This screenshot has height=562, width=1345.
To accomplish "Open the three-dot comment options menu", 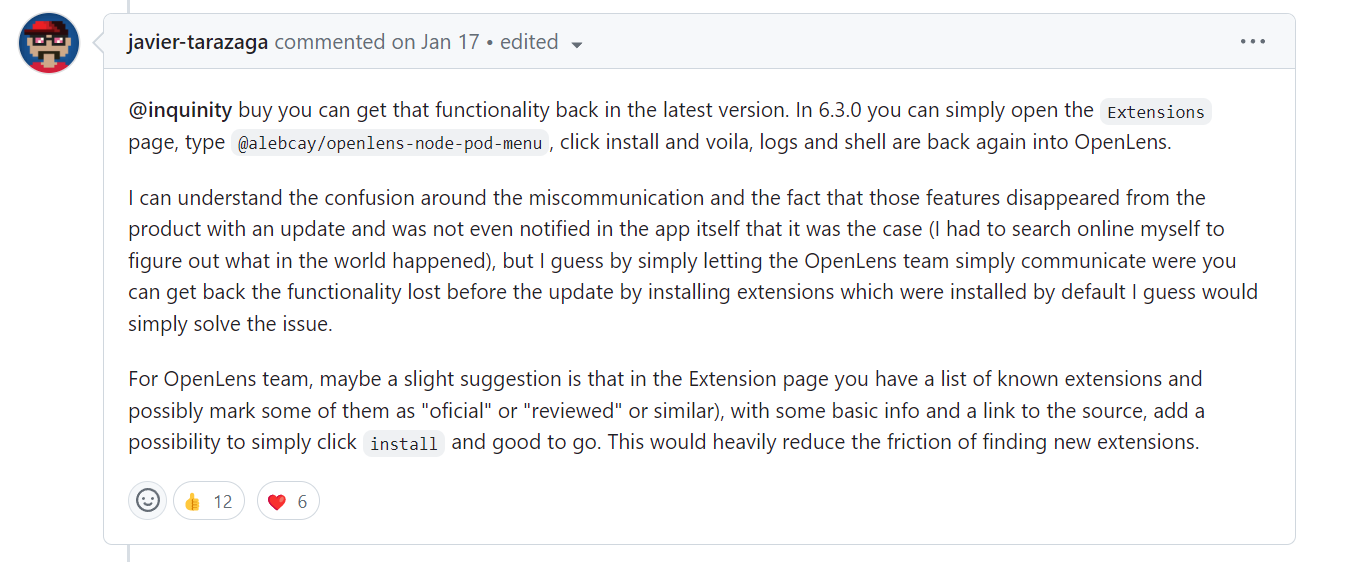I will pyautogui.click(x=1252, y=42).
